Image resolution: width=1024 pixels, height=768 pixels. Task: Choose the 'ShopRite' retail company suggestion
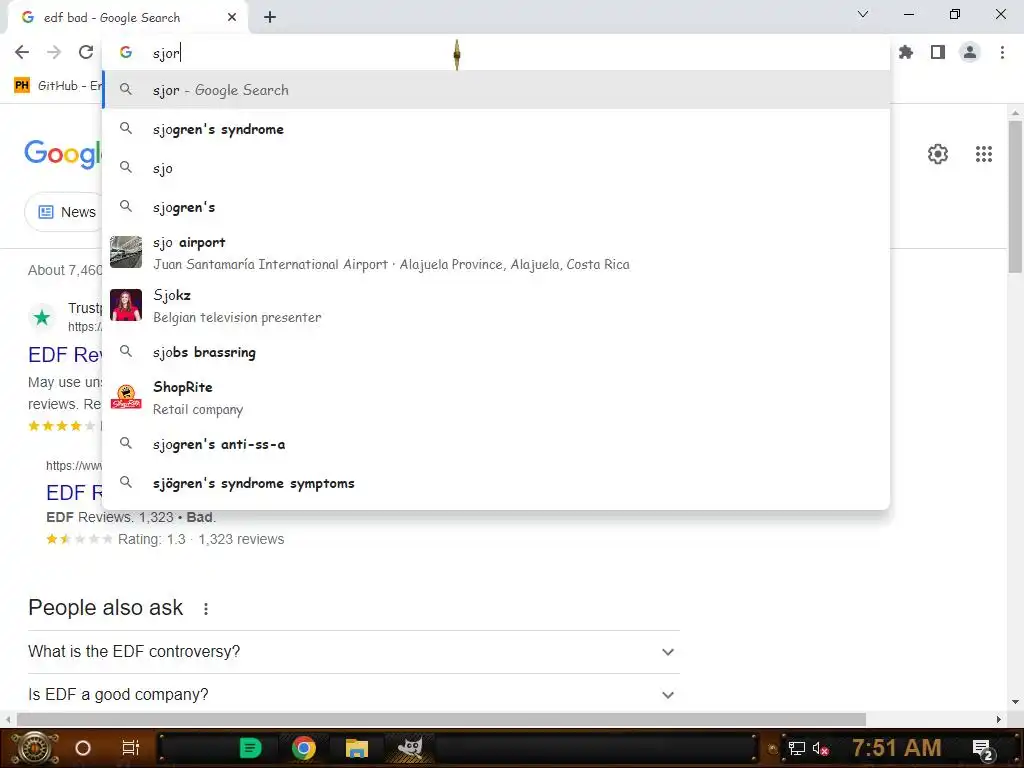[496, 398]
